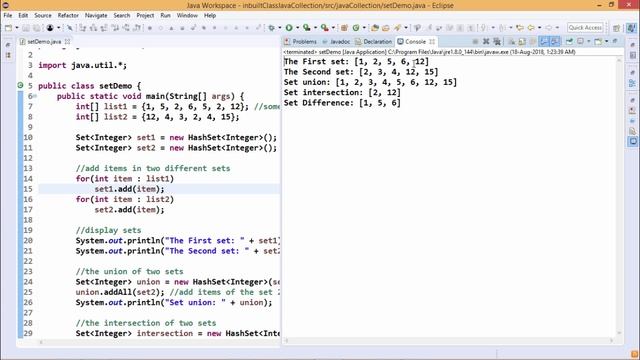This screenshot has height=360, width=640.
Task: Open the File menu
Action: 8,16
